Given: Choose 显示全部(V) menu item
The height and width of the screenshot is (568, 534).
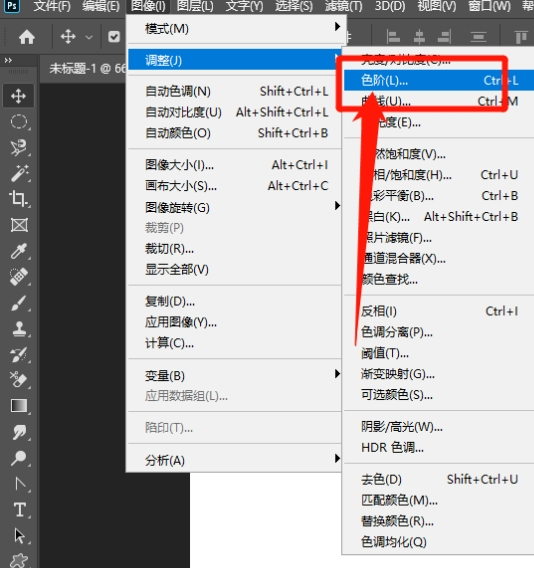Looking at the screenshot, I should (x=235, y=270).
